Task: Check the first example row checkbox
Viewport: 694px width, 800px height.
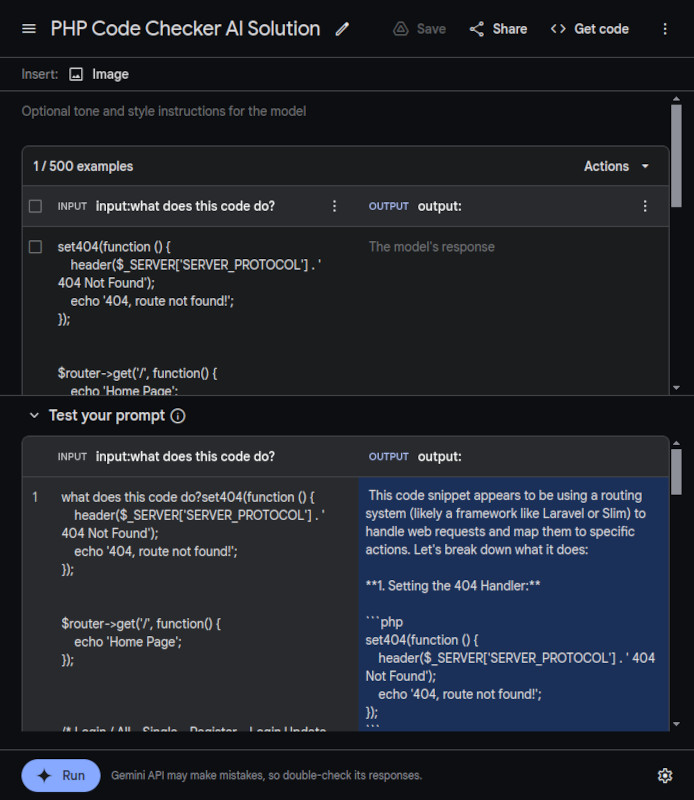Action: click(x=36, y=247)
